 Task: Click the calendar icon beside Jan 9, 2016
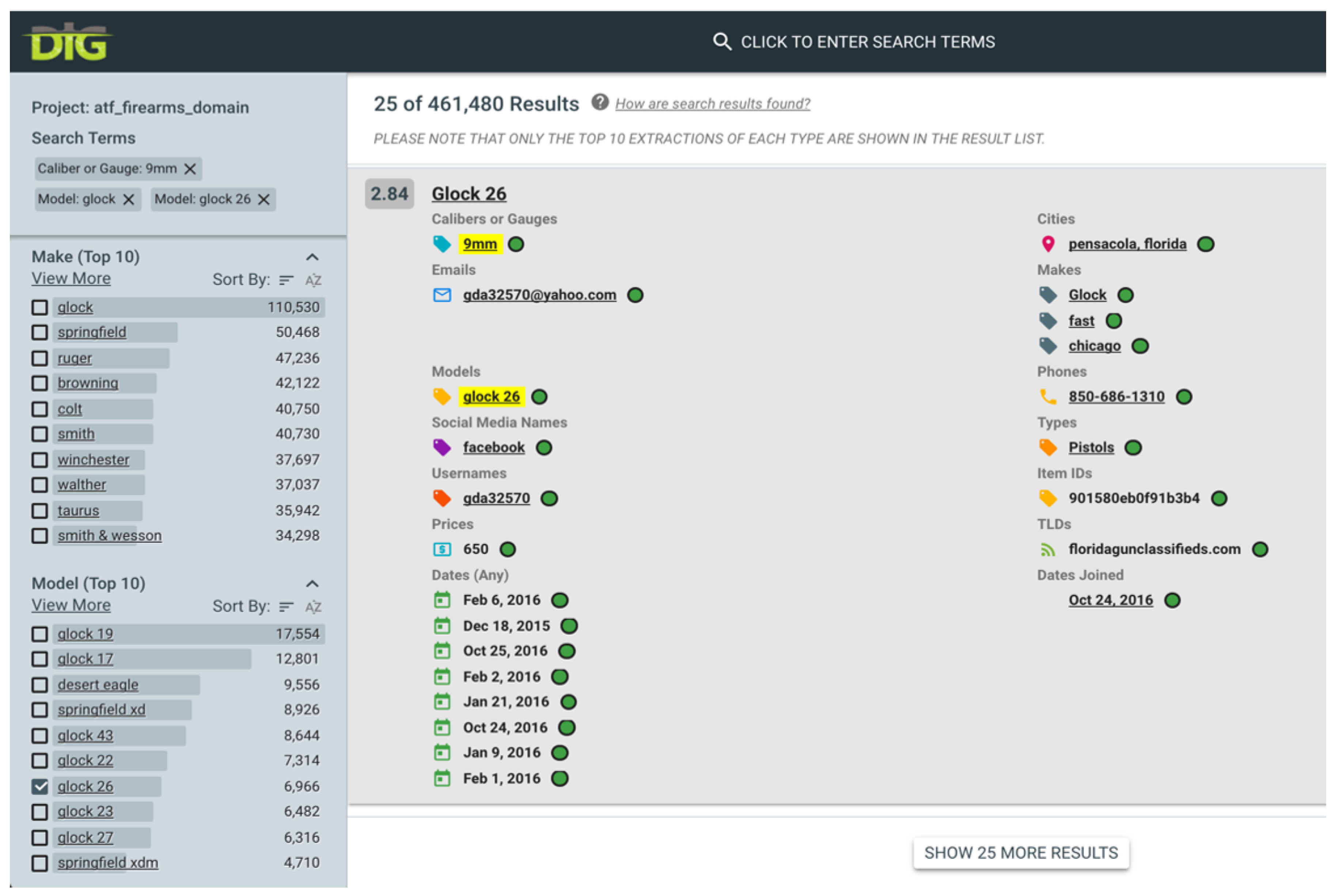pos(441,753)
